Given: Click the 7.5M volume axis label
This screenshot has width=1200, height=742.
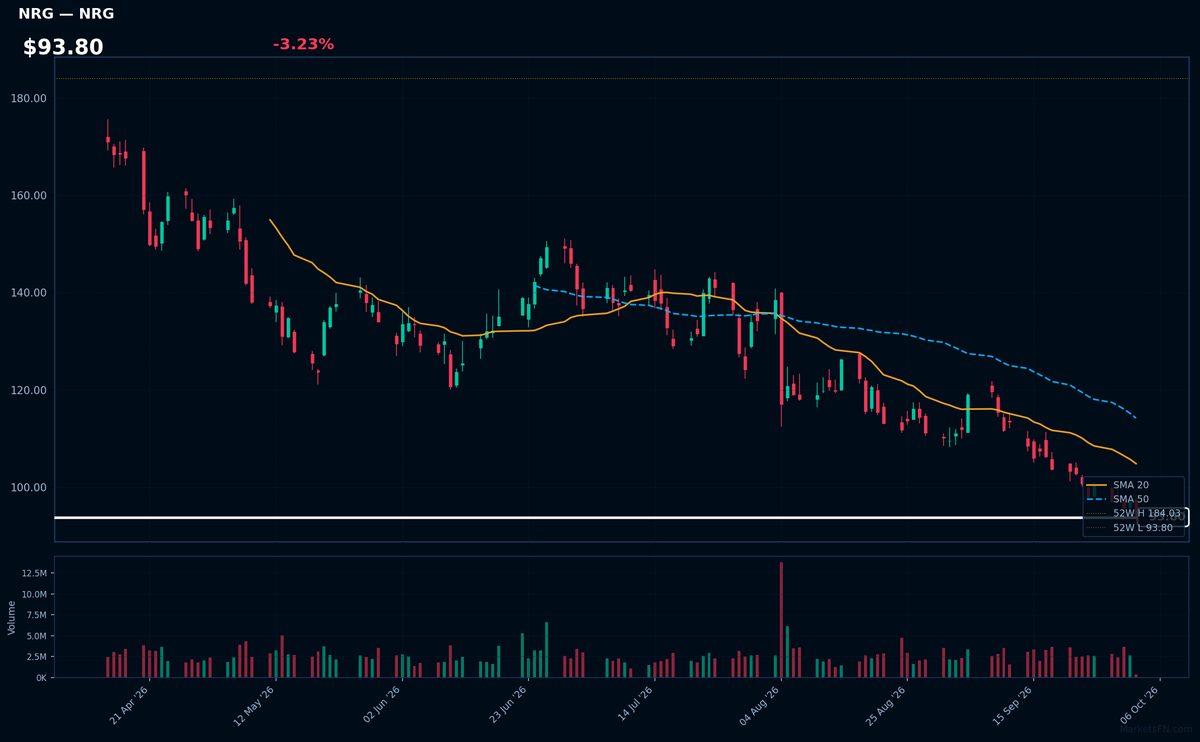Looking at the screenshot, I should click(x=36, y=615).
